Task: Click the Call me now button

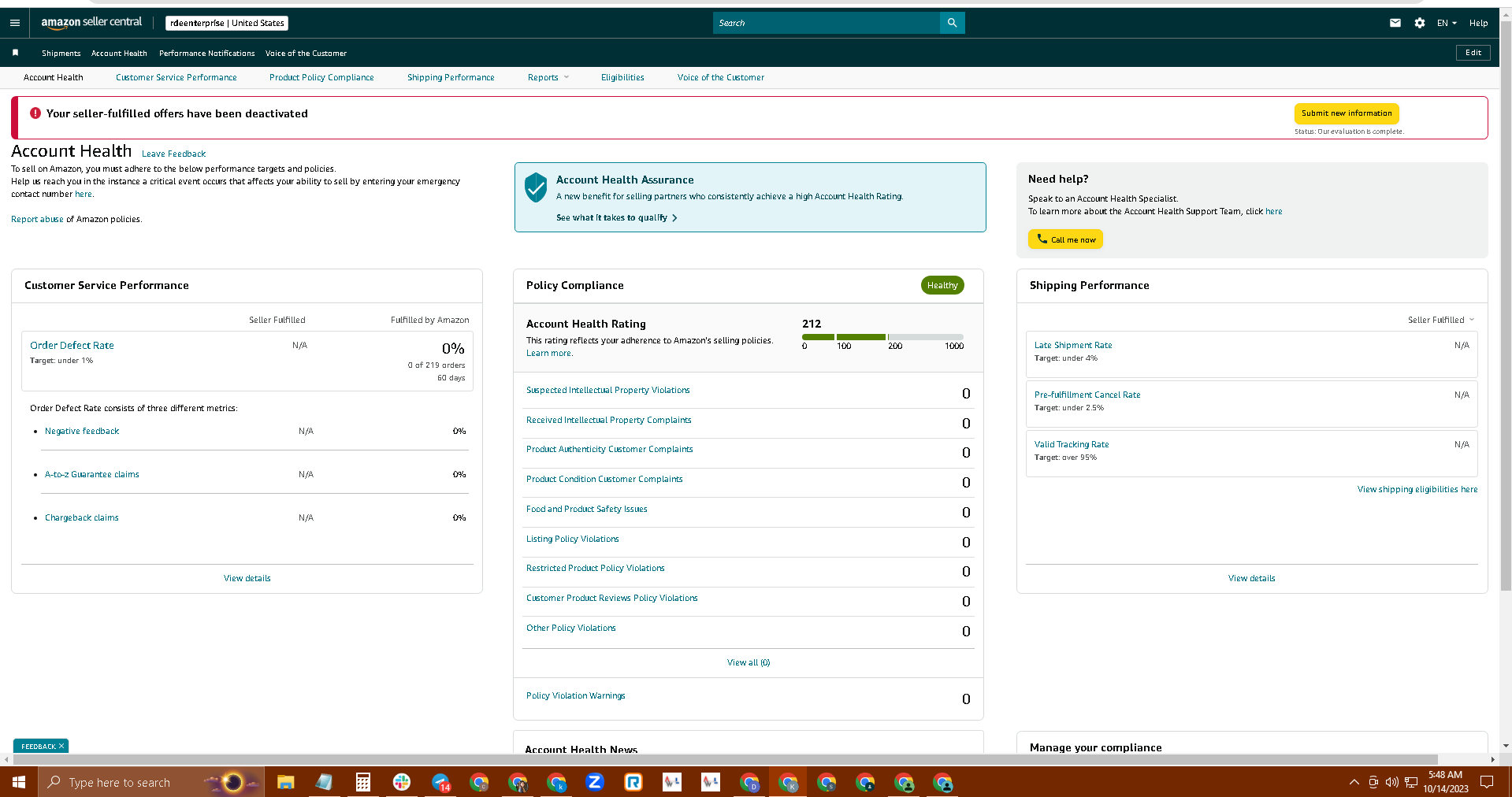Action: (1065, 239)
